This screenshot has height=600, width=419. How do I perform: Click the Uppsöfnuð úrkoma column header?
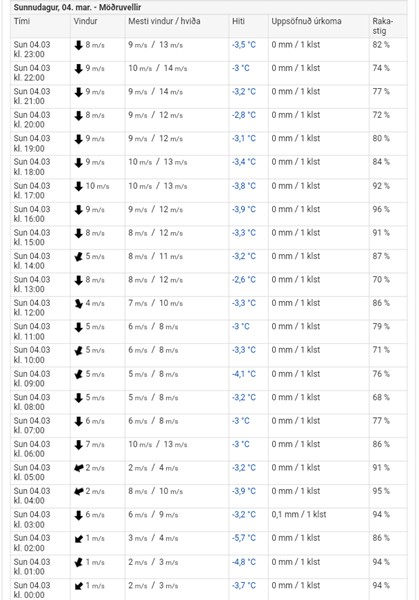tap(306, 21)
